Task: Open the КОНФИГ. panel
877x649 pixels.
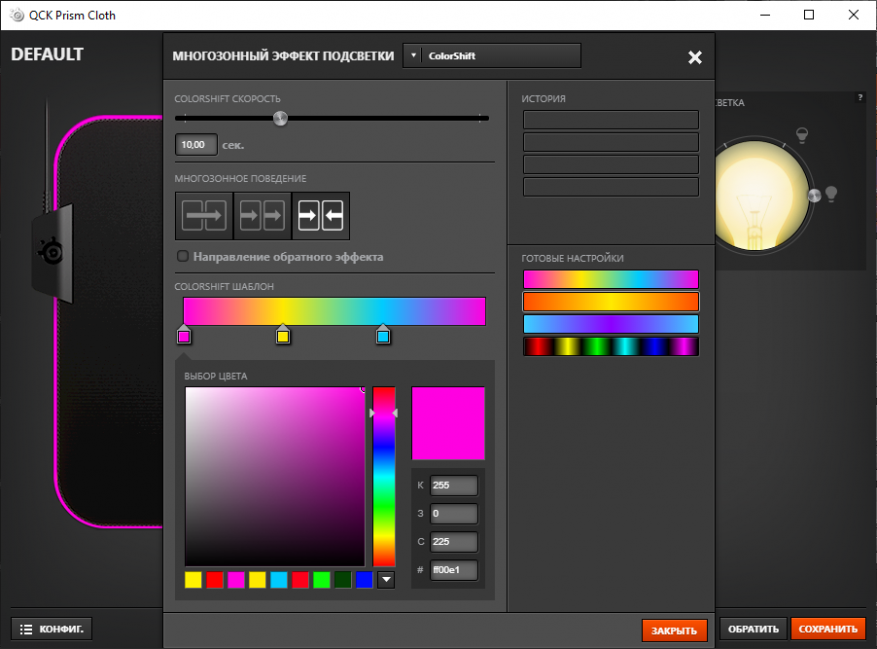Action: 51,629
